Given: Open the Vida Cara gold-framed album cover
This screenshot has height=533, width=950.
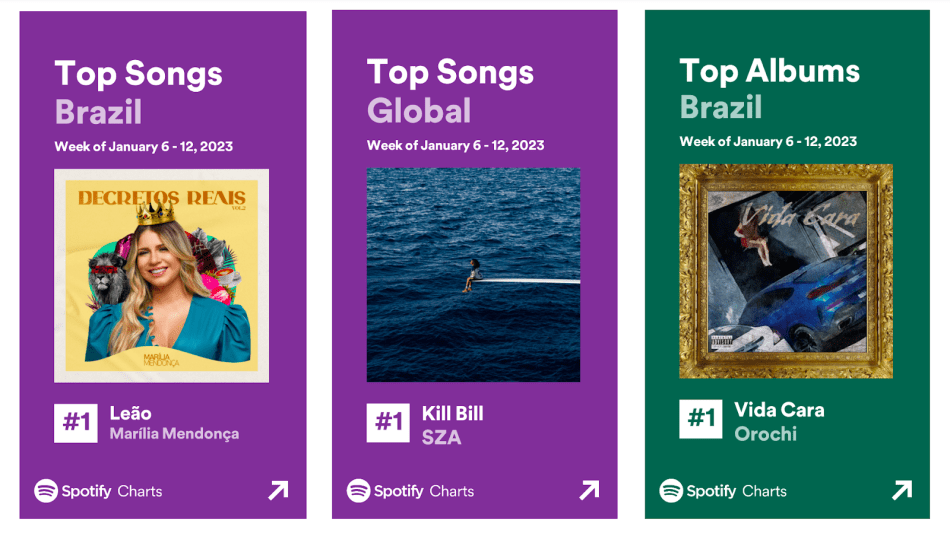Looking at the screenshot, I should 786,271.
